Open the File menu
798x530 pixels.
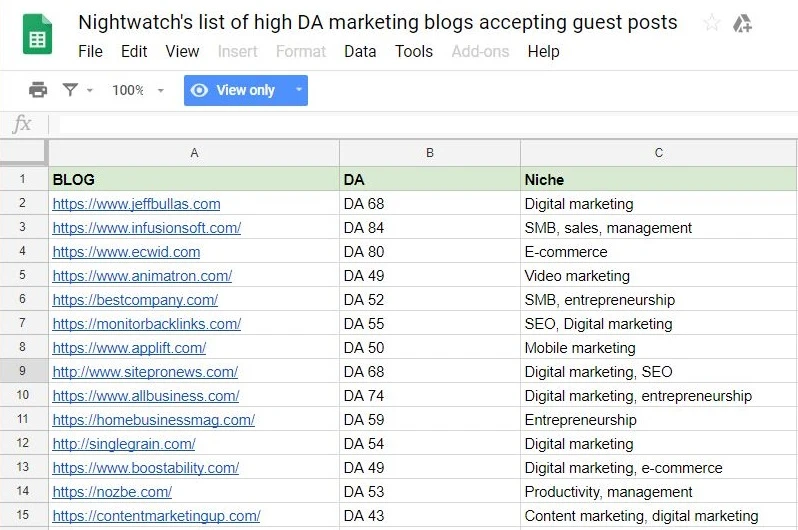click(90, 51)
